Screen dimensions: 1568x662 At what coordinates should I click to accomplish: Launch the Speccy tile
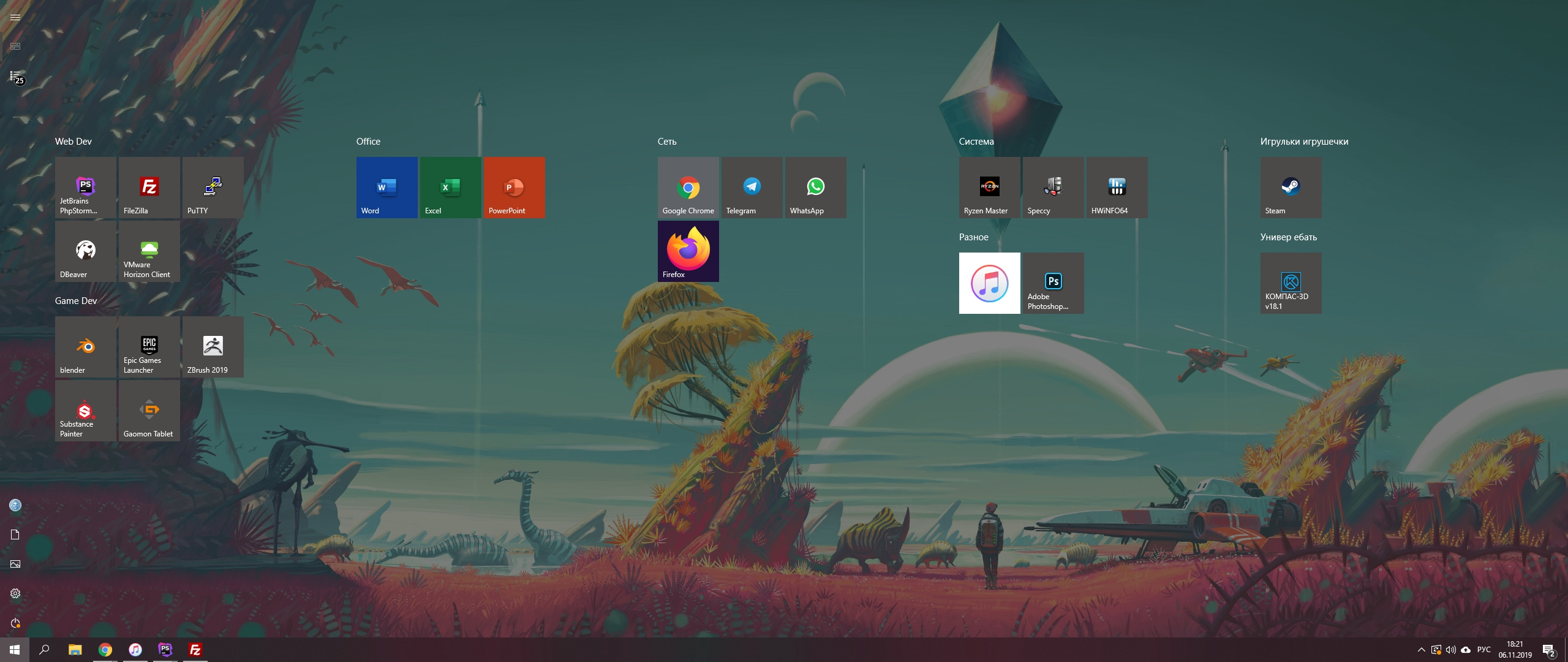coord(1053,188)
